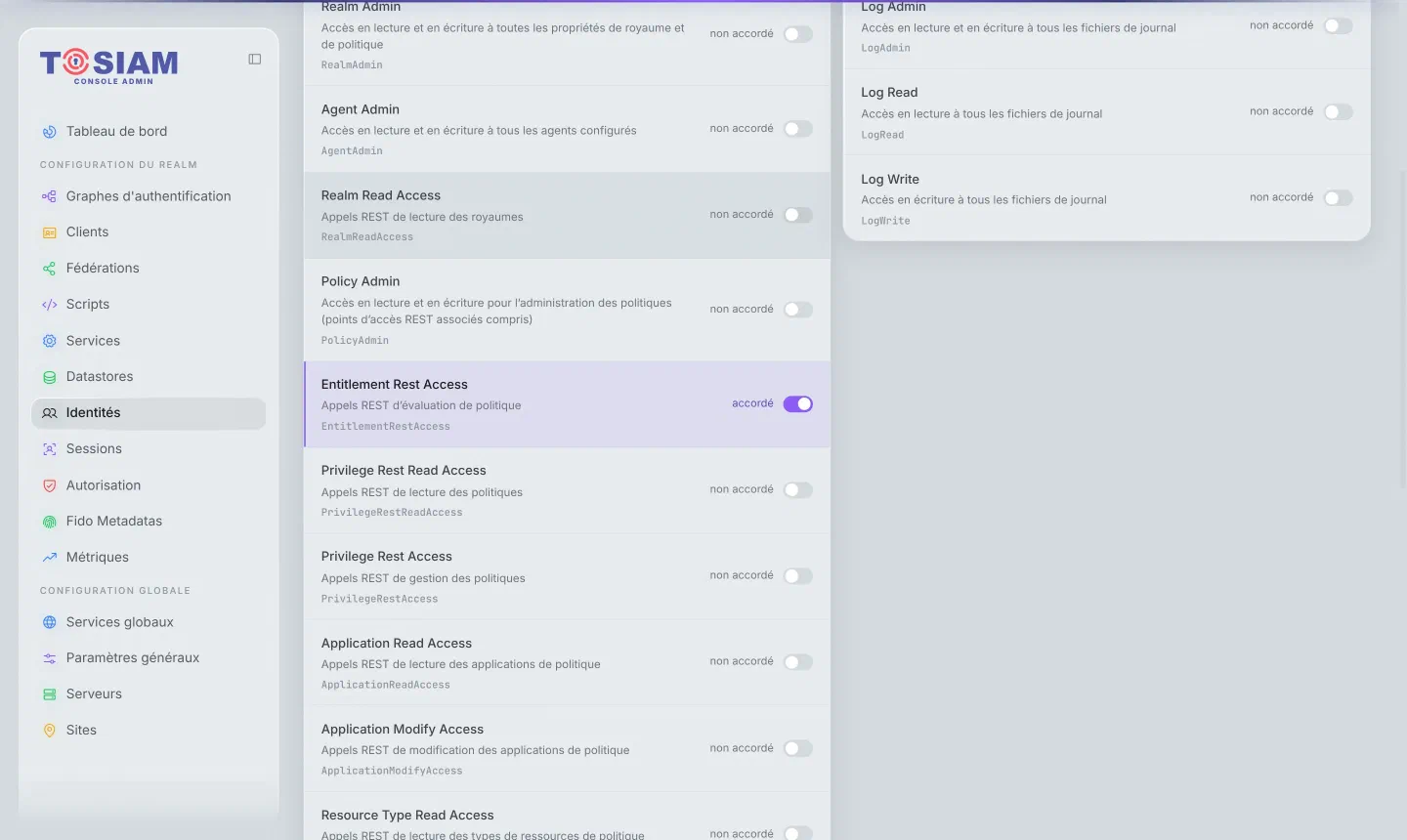Viewport: 1407px width, 840px height.
Task: Click the Services globaux globe icon
Action: pyautogui.click(x=50, y=622)
